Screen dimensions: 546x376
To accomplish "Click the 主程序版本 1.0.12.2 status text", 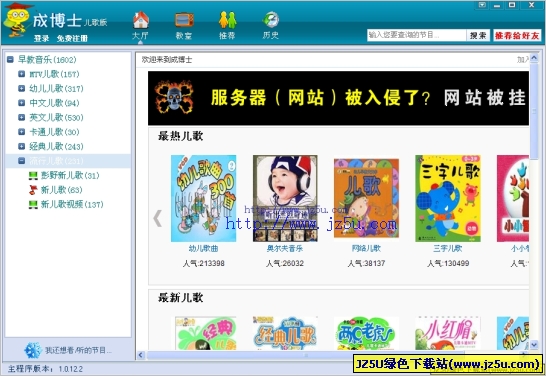I will tap(45, 369).
